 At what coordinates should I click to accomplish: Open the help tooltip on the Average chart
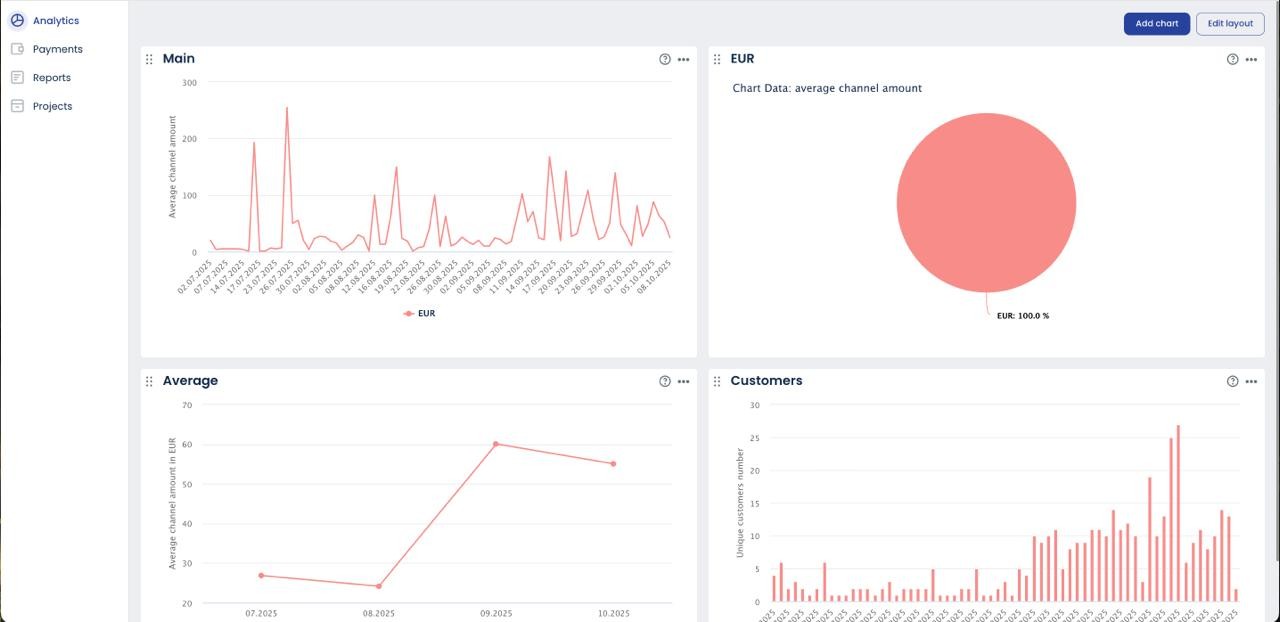[664, 381]
